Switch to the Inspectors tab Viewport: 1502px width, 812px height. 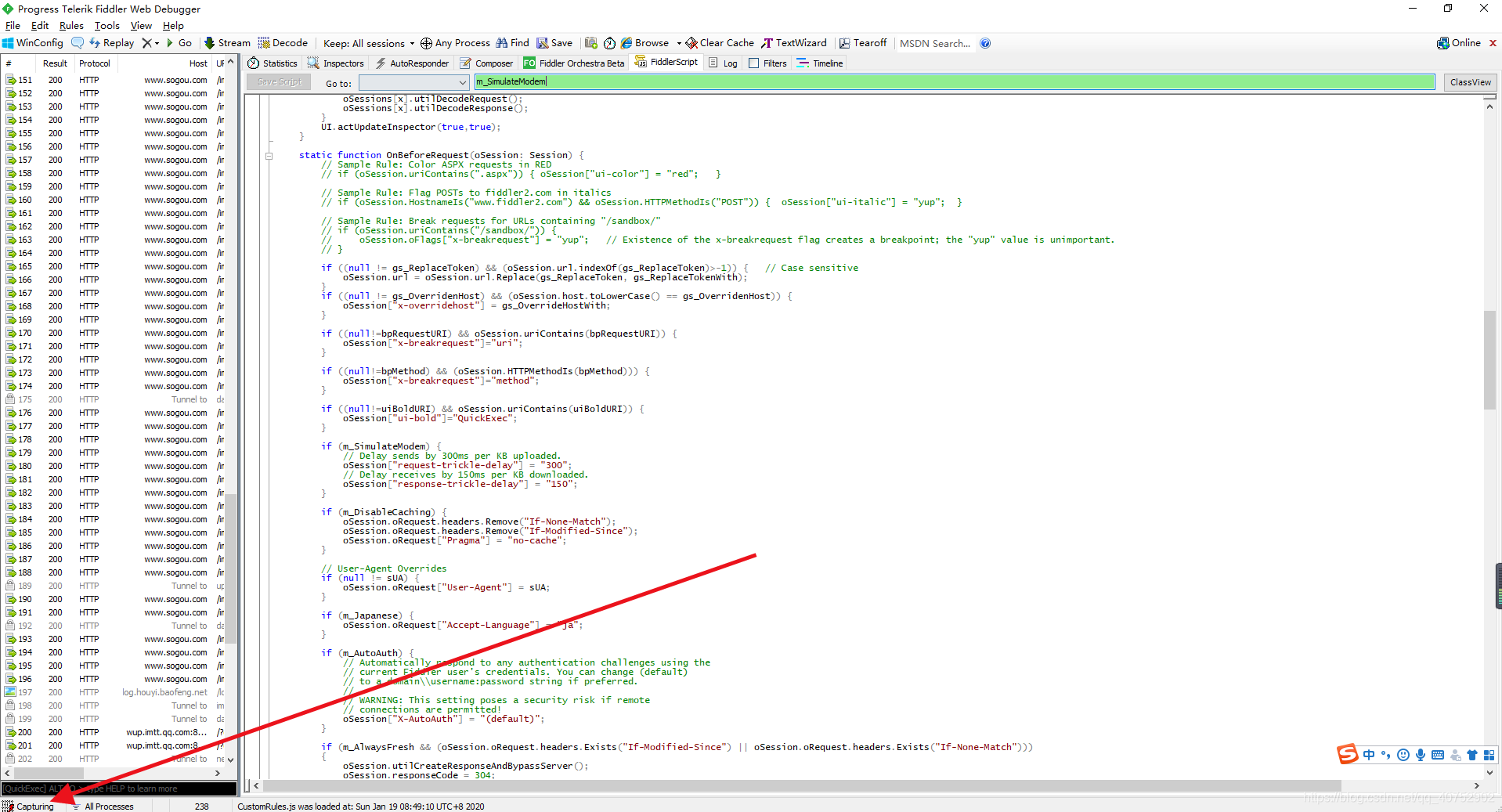(x=336, y=63)
